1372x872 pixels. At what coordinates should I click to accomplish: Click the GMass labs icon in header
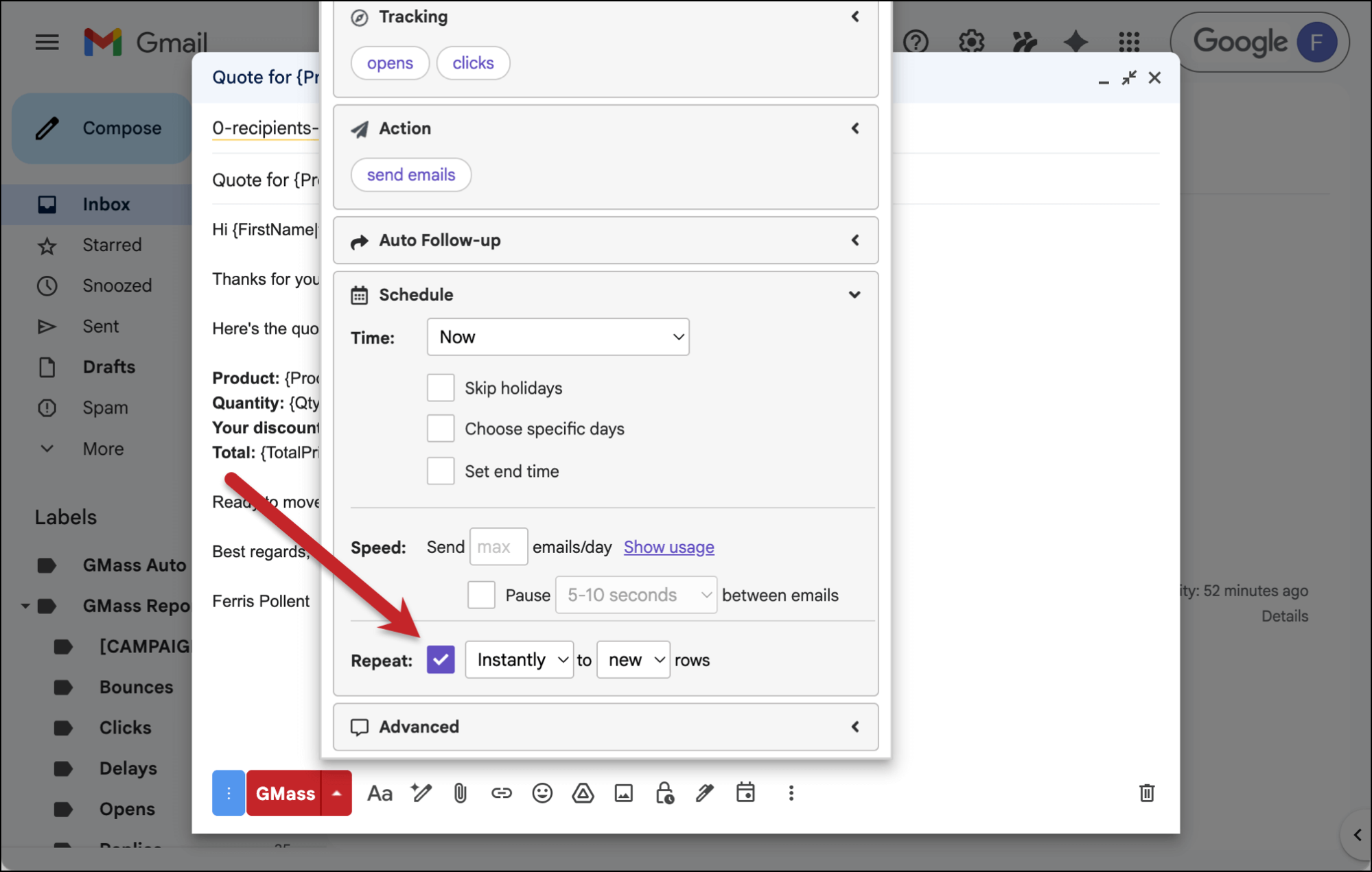(x=1024, y=43)
